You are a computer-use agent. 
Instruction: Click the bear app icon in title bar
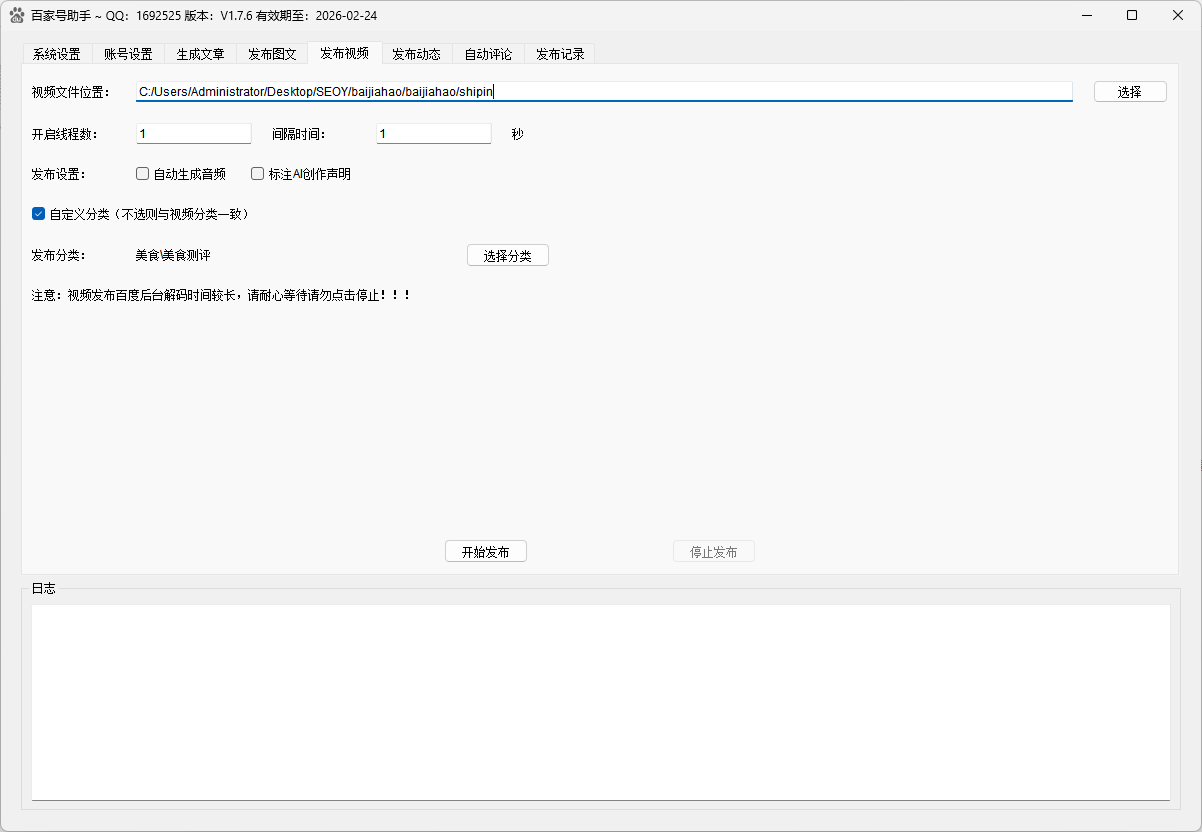(x=15, y=15)
